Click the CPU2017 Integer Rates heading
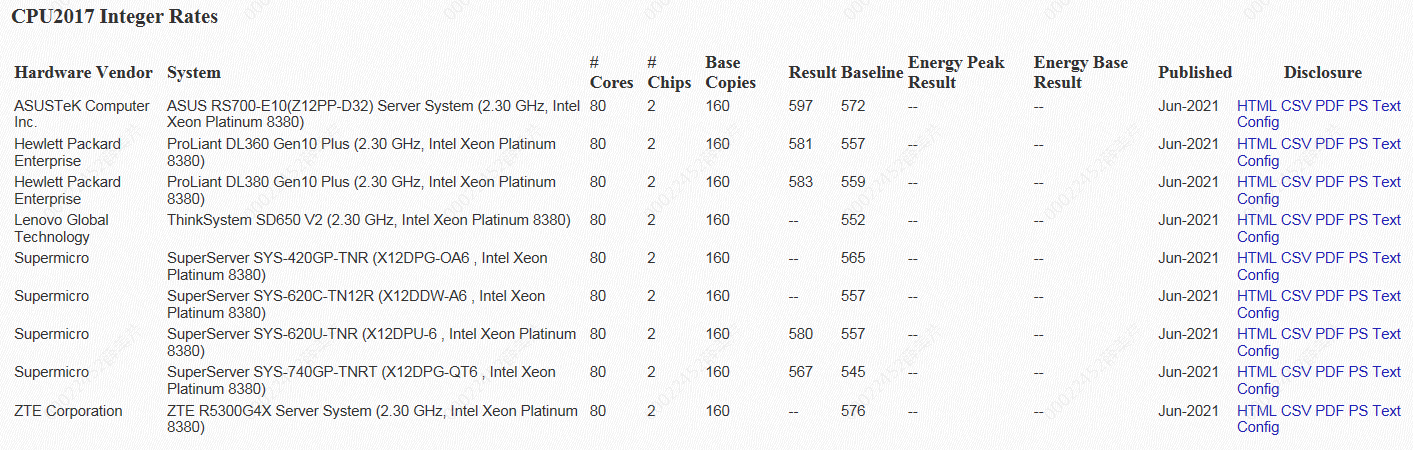Viewport: 1413px width, 450px height. pyautogui.click(x=115, y=17)
